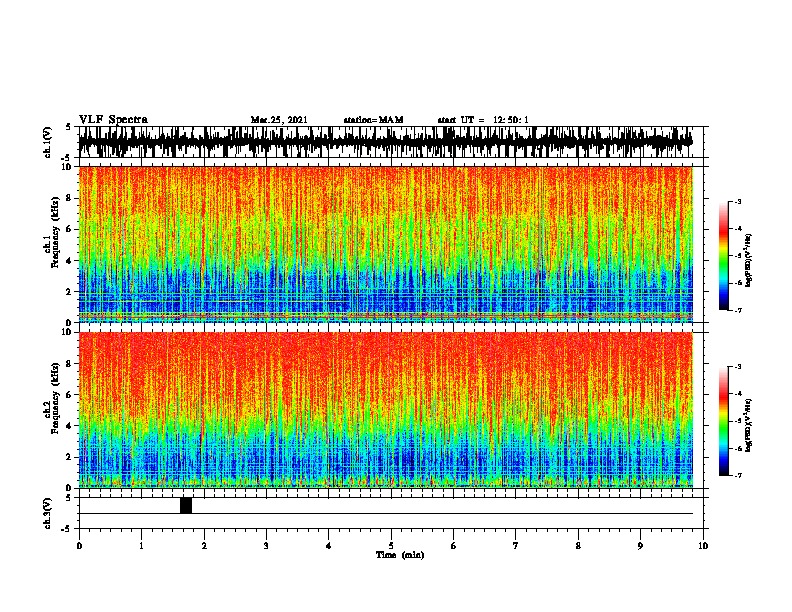Click ch.2 frequency tick label "10"
This screenshot has height=612, width=792.
[x=67, y=332]
